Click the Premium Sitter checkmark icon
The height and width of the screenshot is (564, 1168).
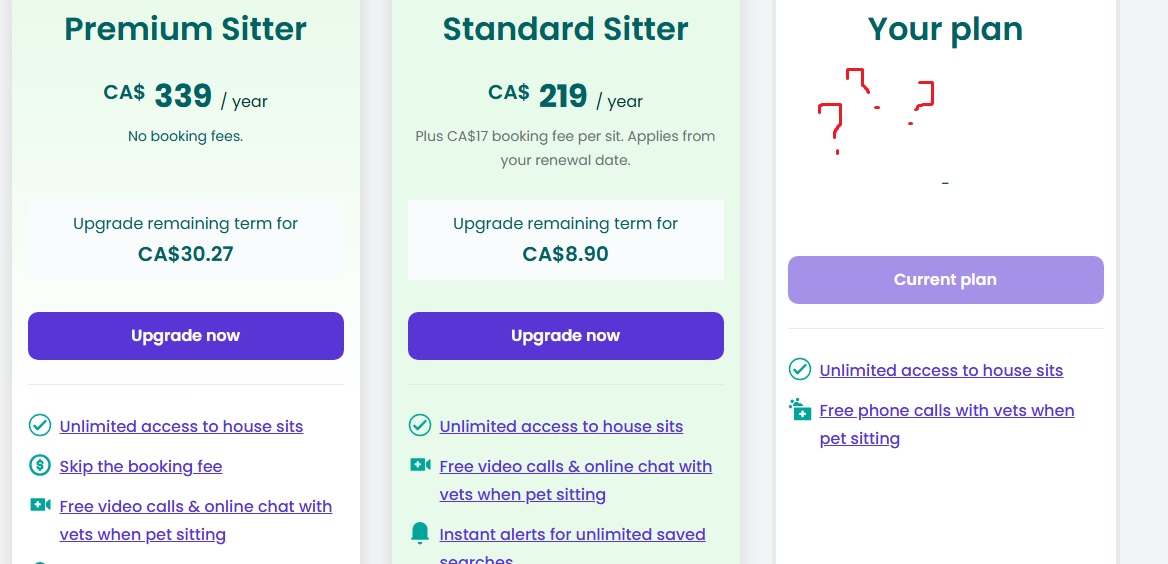pos(40,426)
